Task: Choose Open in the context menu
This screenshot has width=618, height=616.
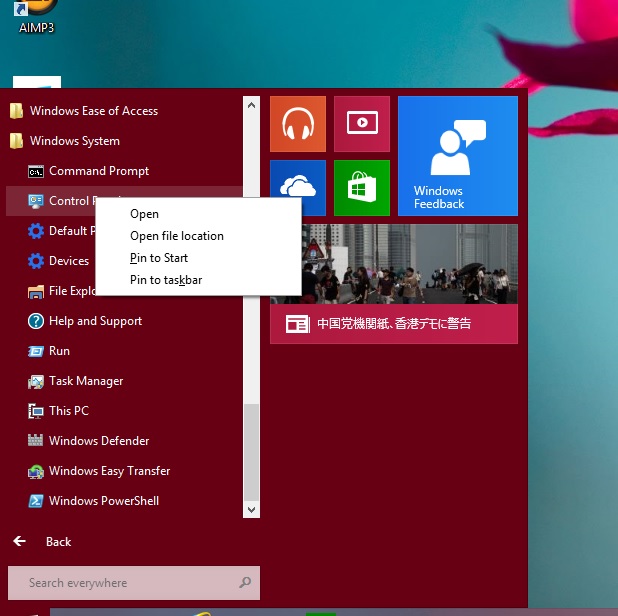Action: click(x=198, y=214)
